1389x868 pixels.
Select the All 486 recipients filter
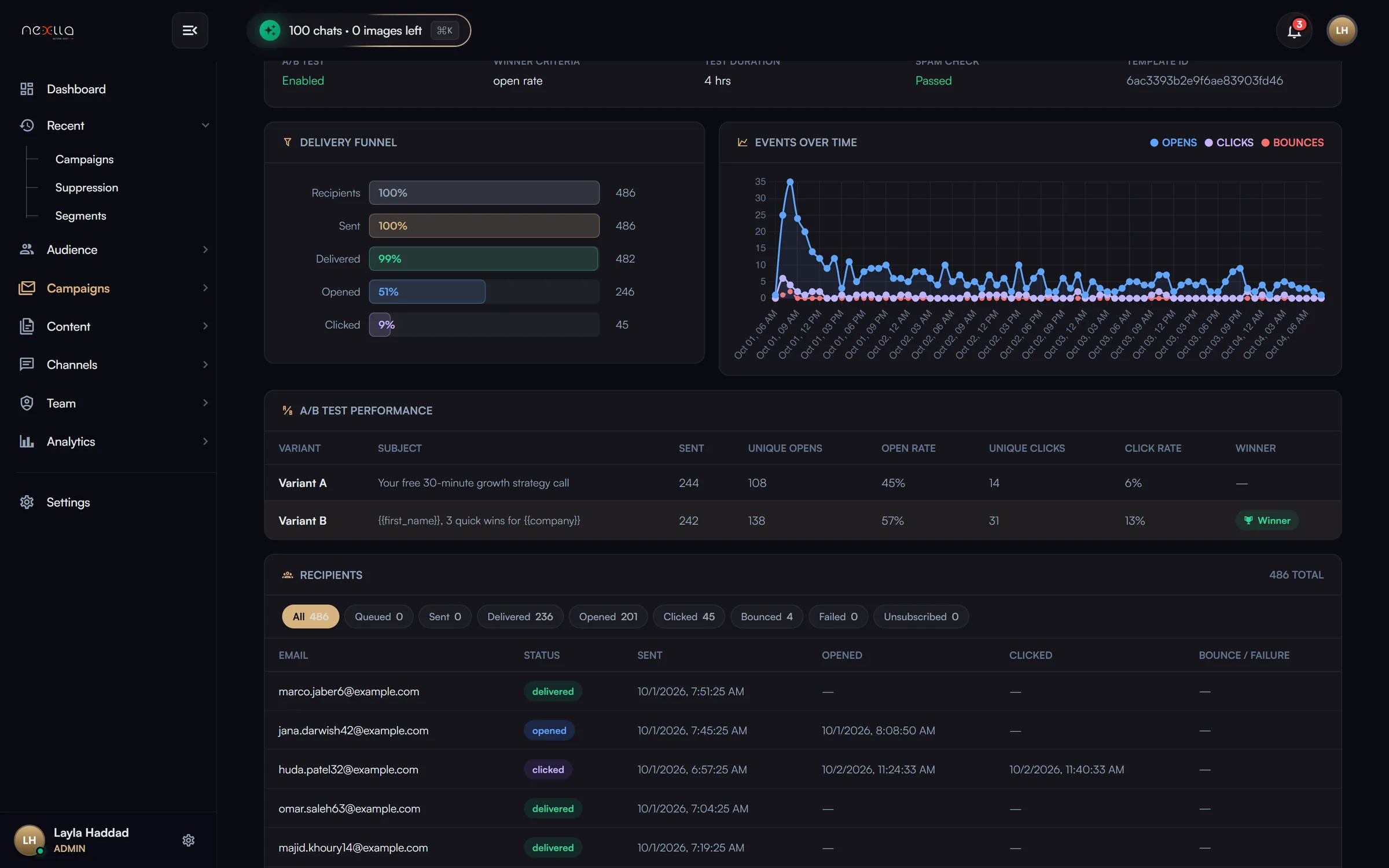pos(310,616)
